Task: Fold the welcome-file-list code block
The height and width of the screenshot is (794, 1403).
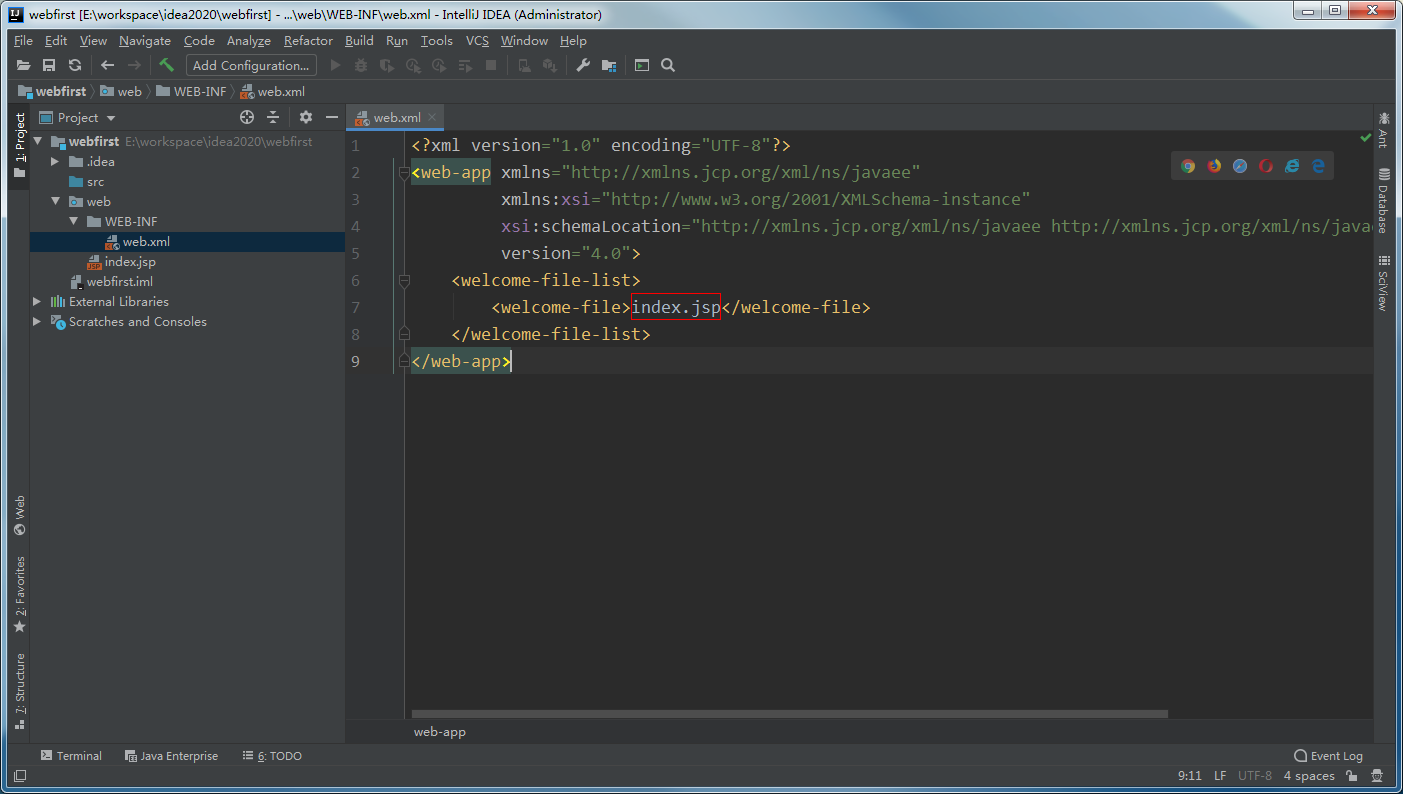Action: pos(404,281)
